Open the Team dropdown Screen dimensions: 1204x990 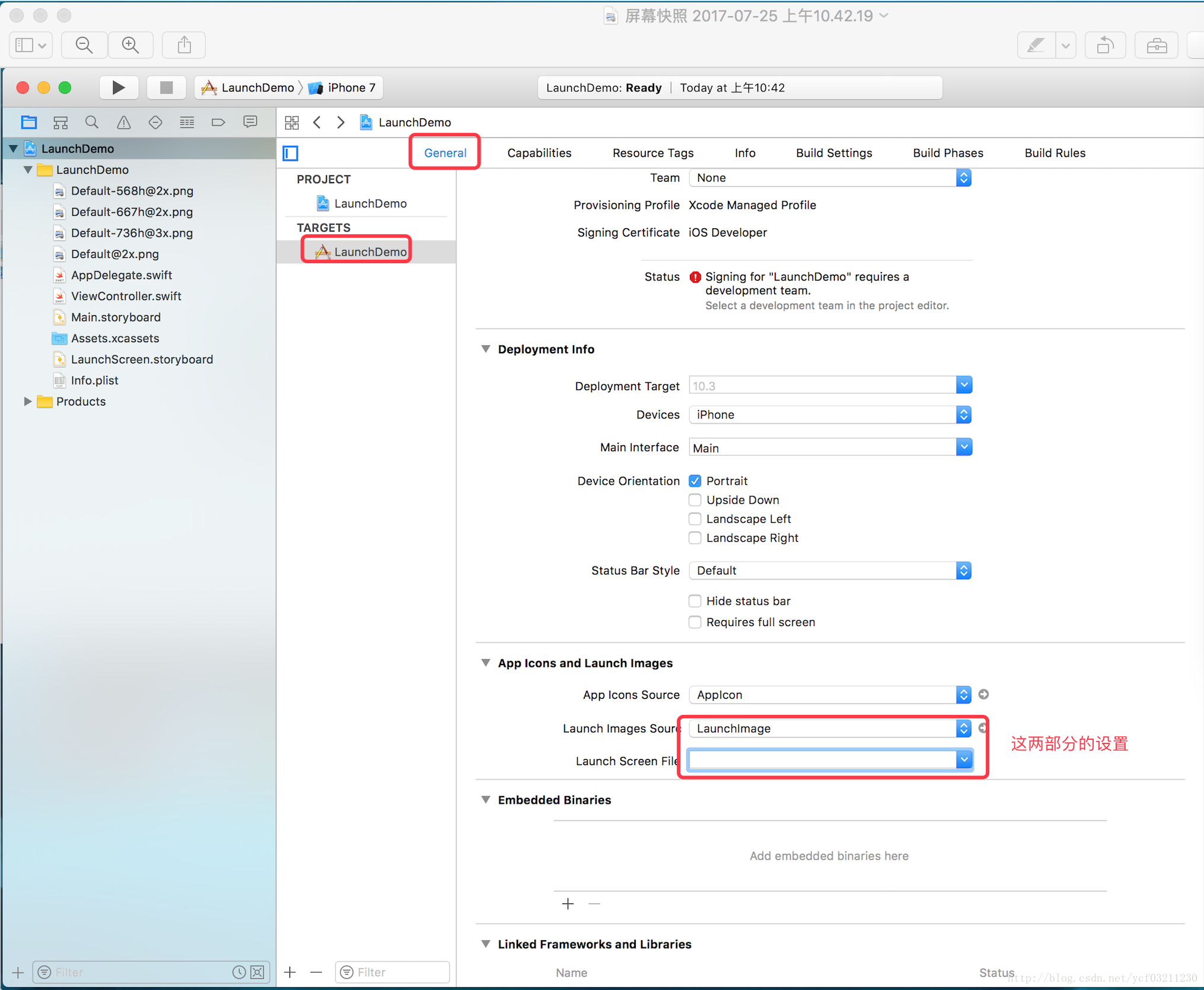830,178
